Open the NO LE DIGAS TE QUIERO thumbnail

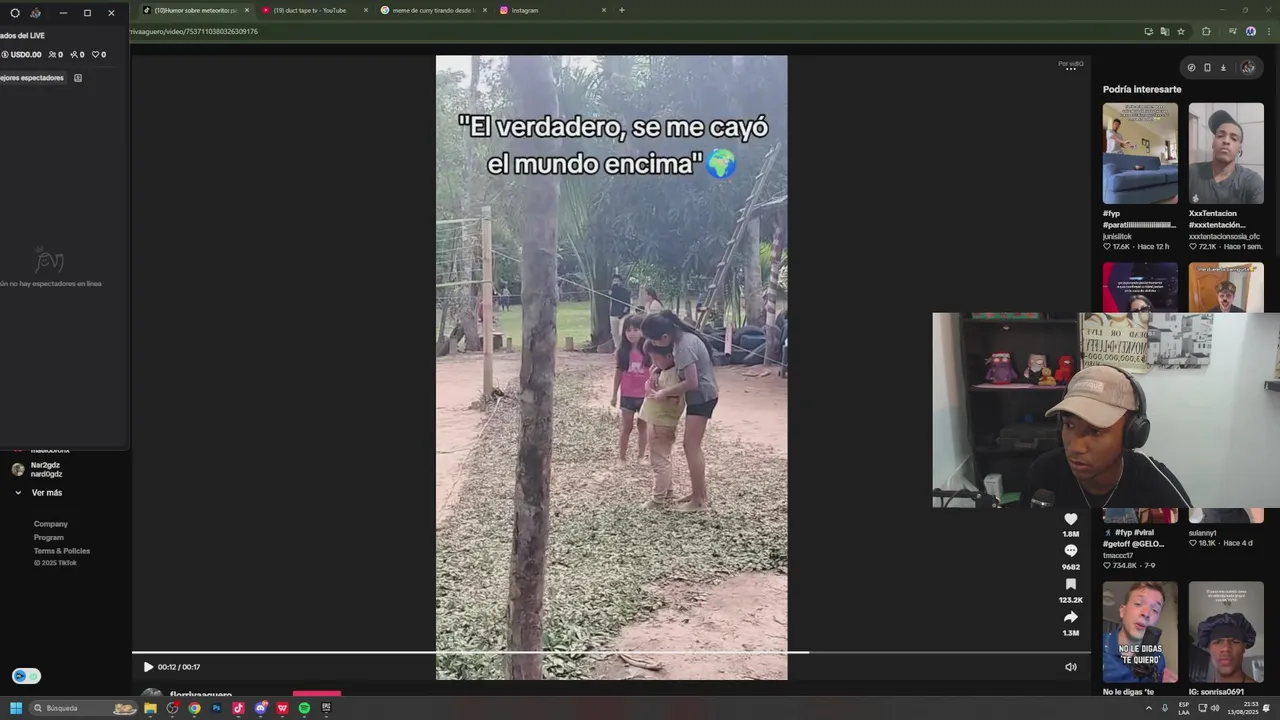[1140, 632]
